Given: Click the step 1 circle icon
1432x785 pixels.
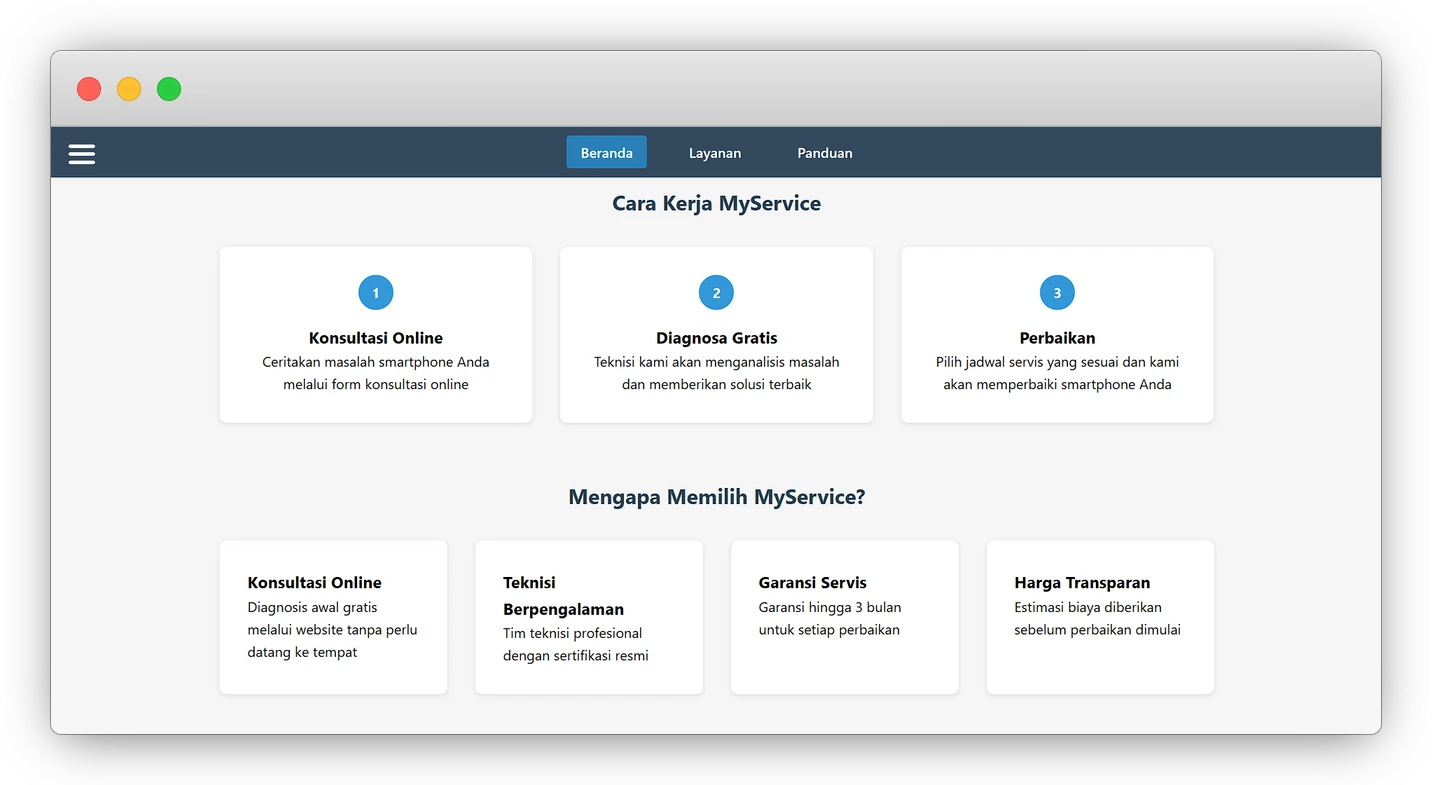Looking at the screenshot, I should click(x=376, y=292).
